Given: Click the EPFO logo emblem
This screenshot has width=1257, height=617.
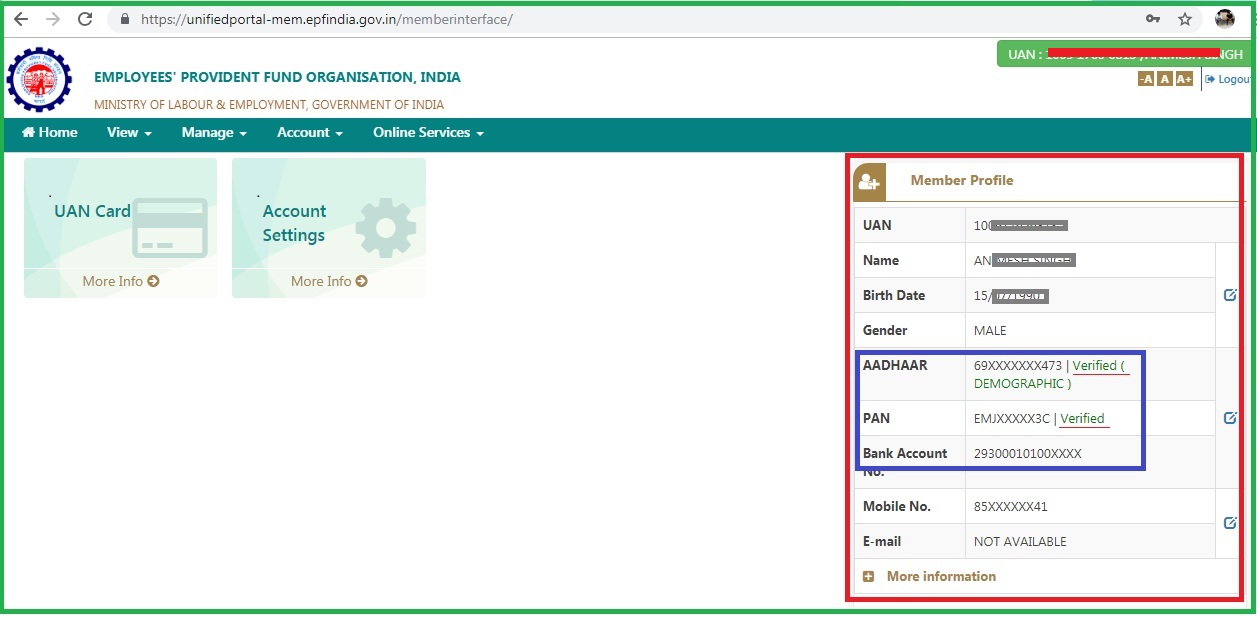Looking at the screenshot, I should pos(39,79).
